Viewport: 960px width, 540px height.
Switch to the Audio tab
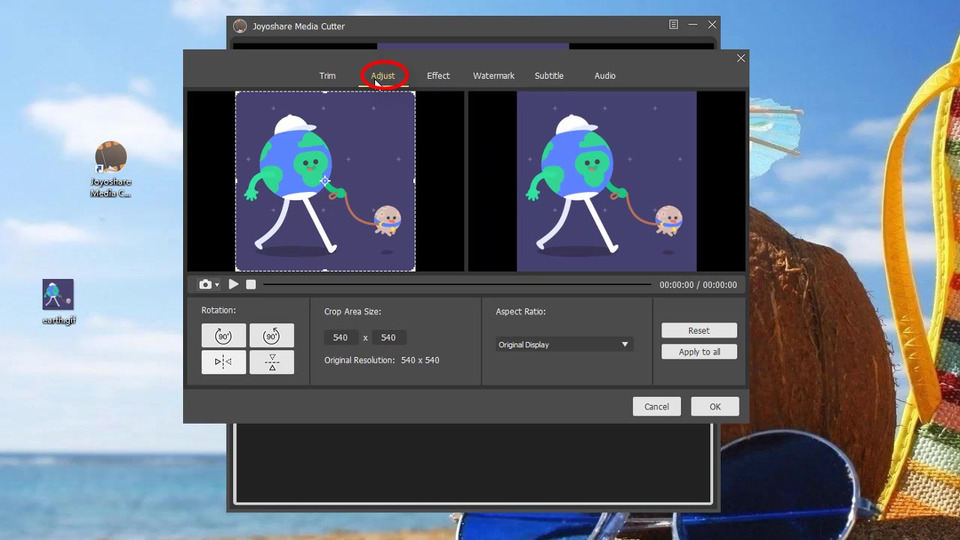(605, 76)
